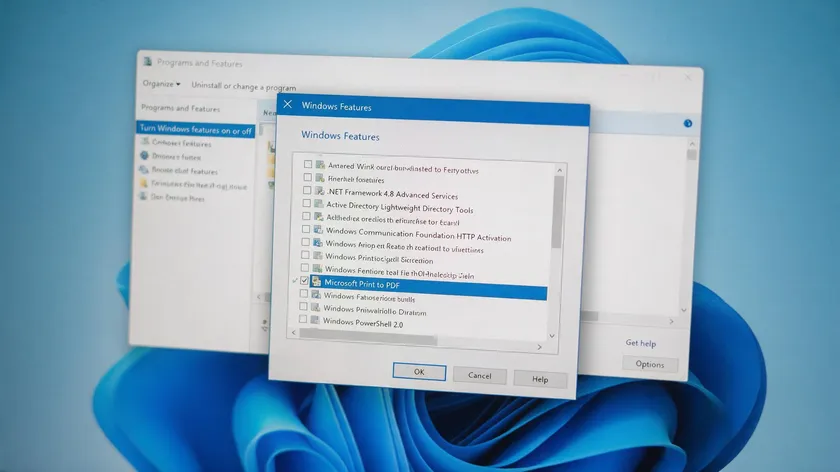Click the globe icon in Programs and Features sidebar
Image resolution: width=840 pixels, height=472 pixels.
click(144, 156)
